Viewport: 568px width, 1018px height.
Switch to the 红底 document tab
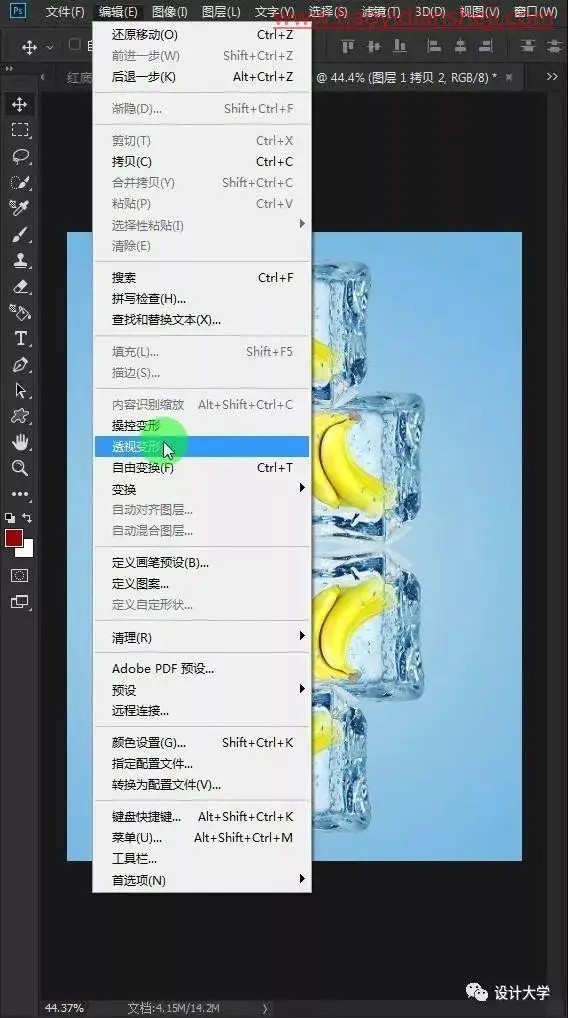[x=79, y=77]
